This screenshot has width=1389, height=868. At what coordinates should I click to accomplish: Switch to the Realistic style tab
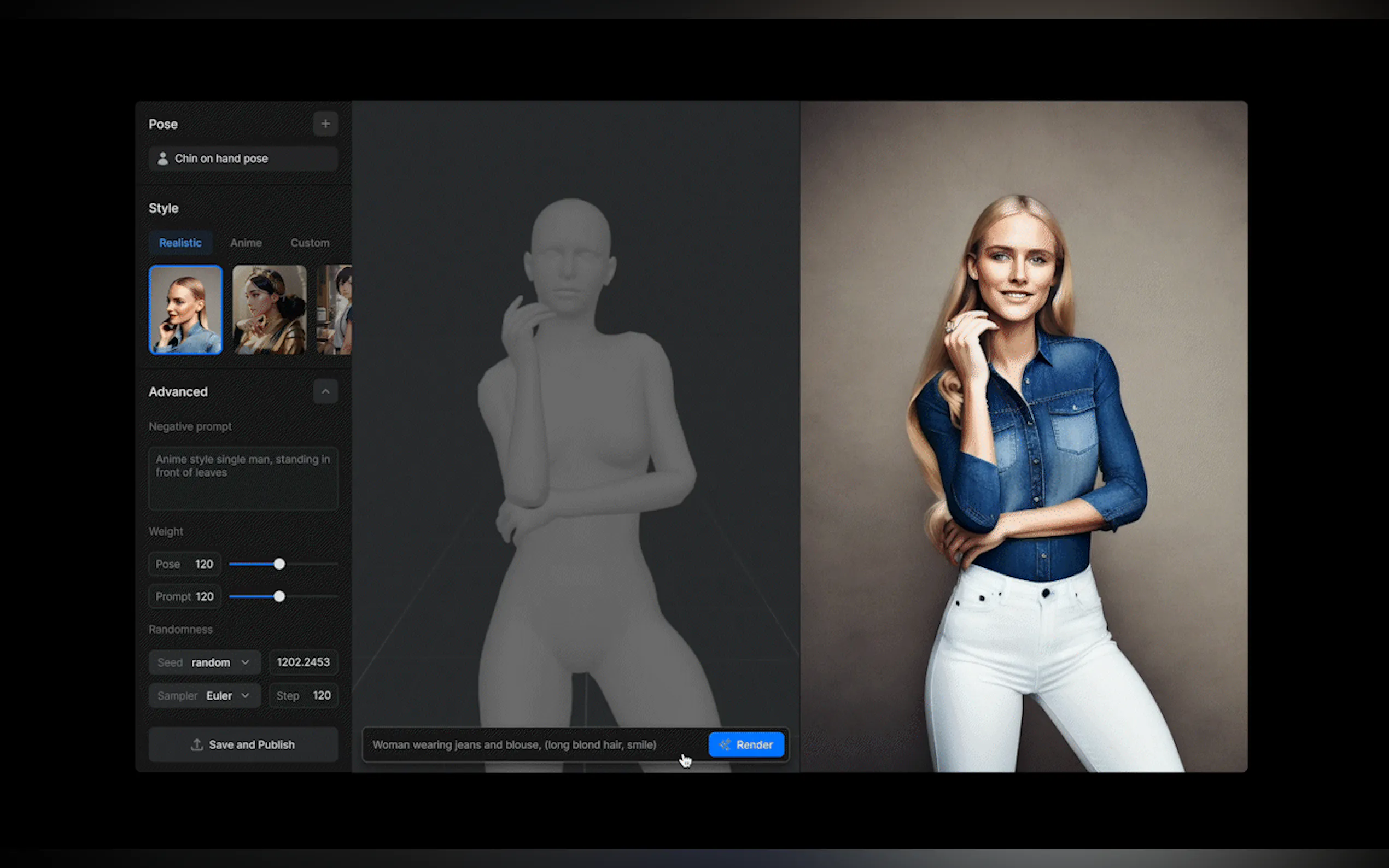point(180,243)
